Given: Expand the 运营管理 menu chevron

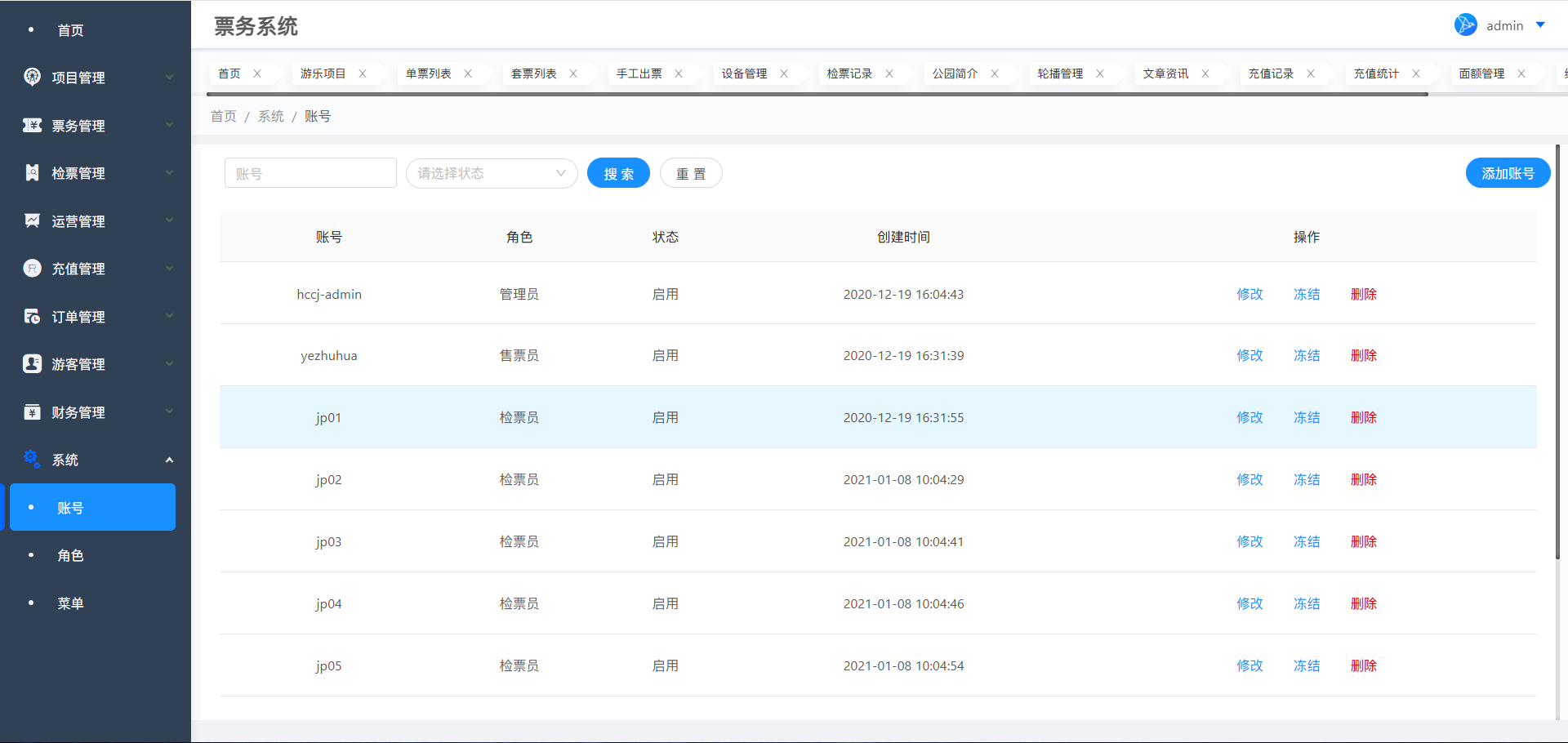Looking at the screenshot, I should click(169, 220).
